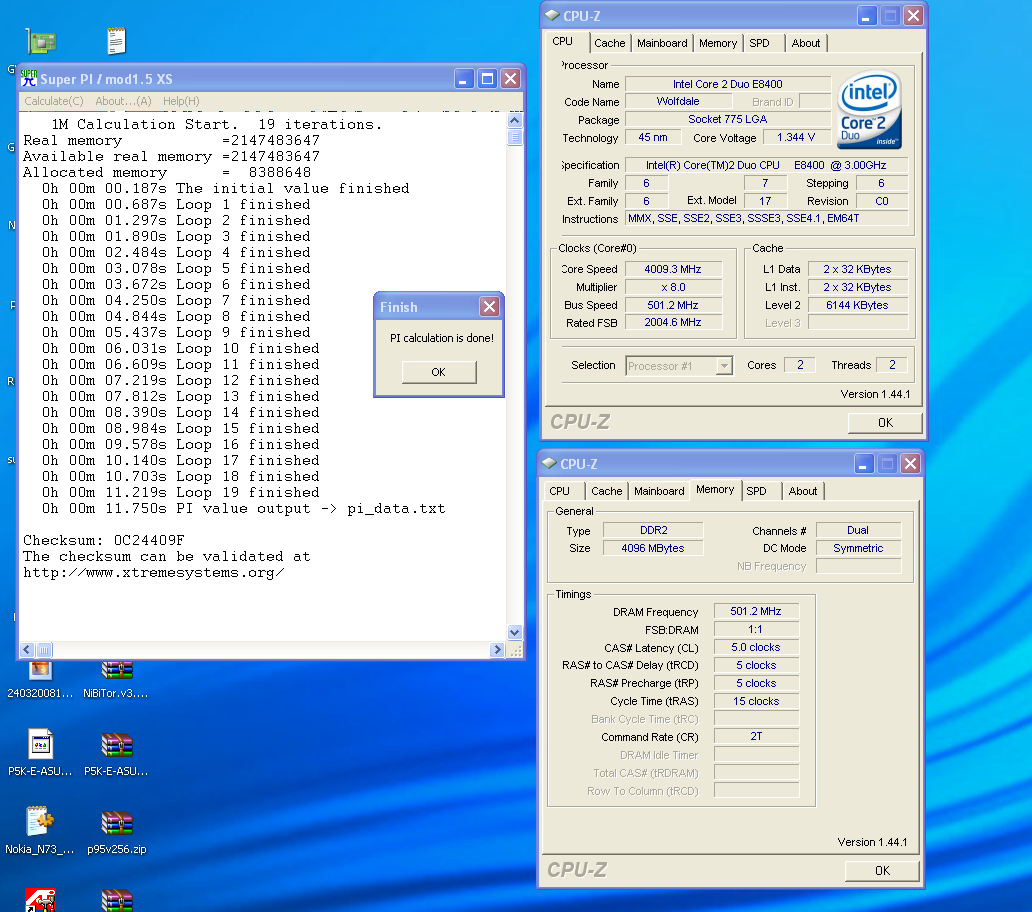This screenshot has width=1032, height=912.
Task: Click the Rated FSB value 2004.6 MHz
Action: click(x=673, y=322)
